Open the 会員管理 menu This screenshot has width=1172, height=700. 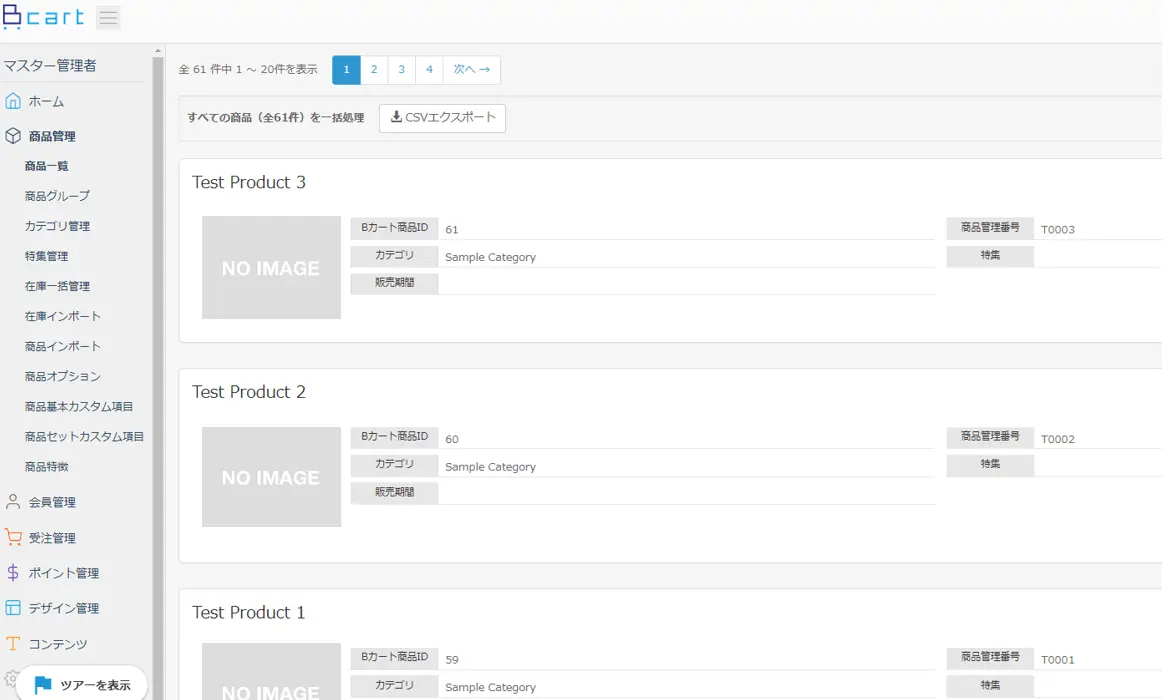pyautogui.click(x=52, y=503)
